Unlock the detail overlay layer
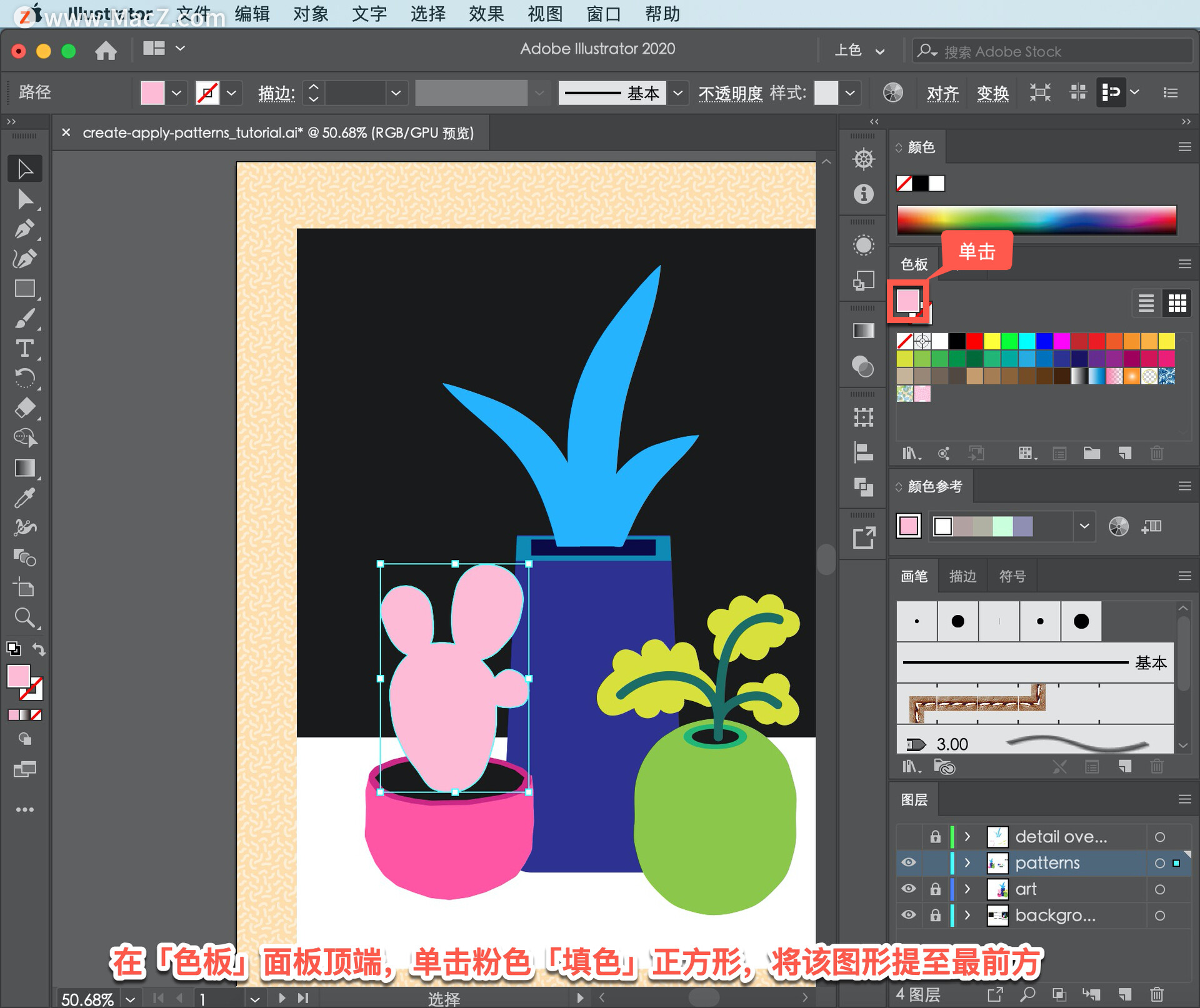1200x1008 pixels. coord(935,836)
